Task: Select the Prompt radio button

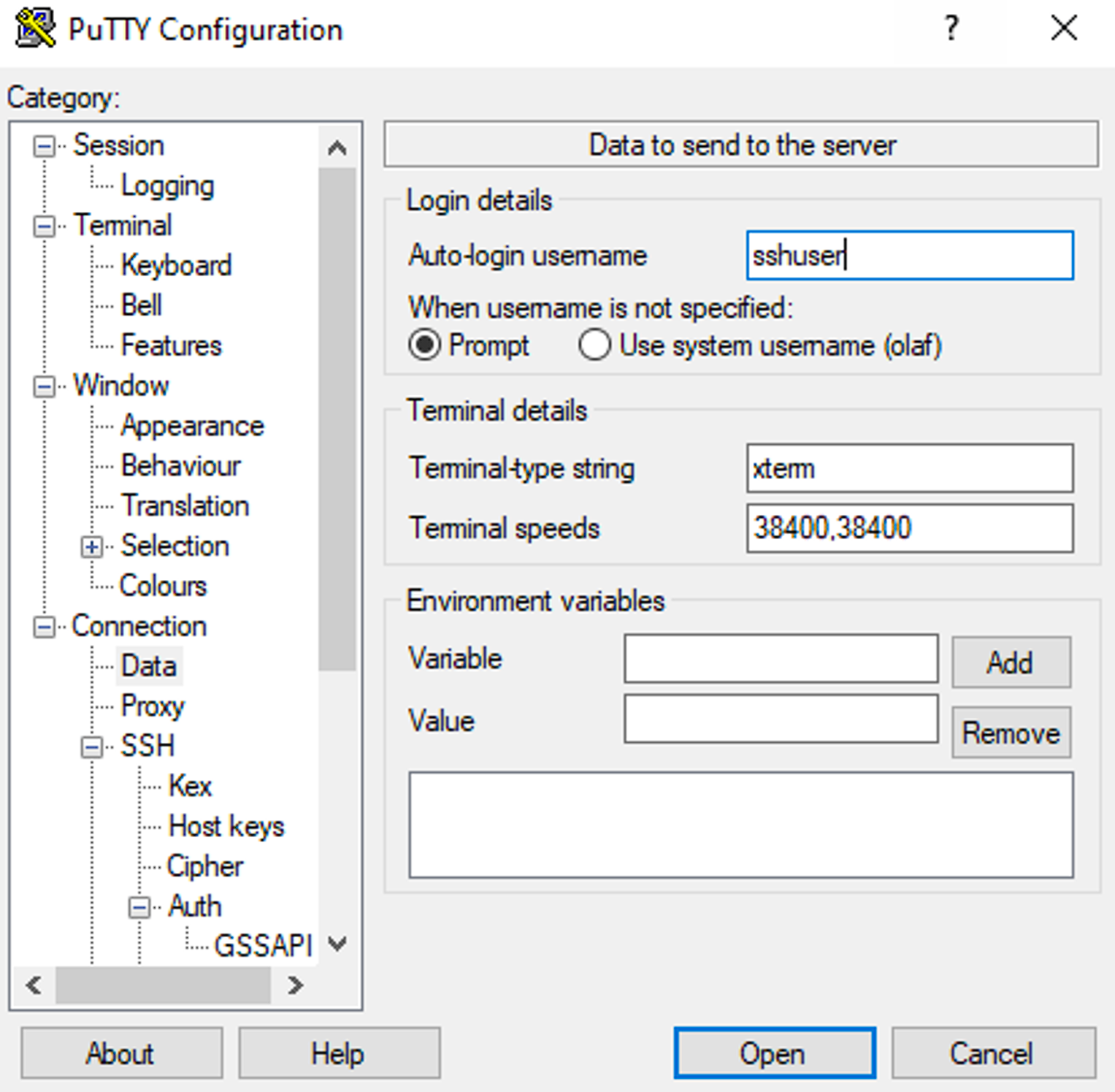Action: click(425, 345)
